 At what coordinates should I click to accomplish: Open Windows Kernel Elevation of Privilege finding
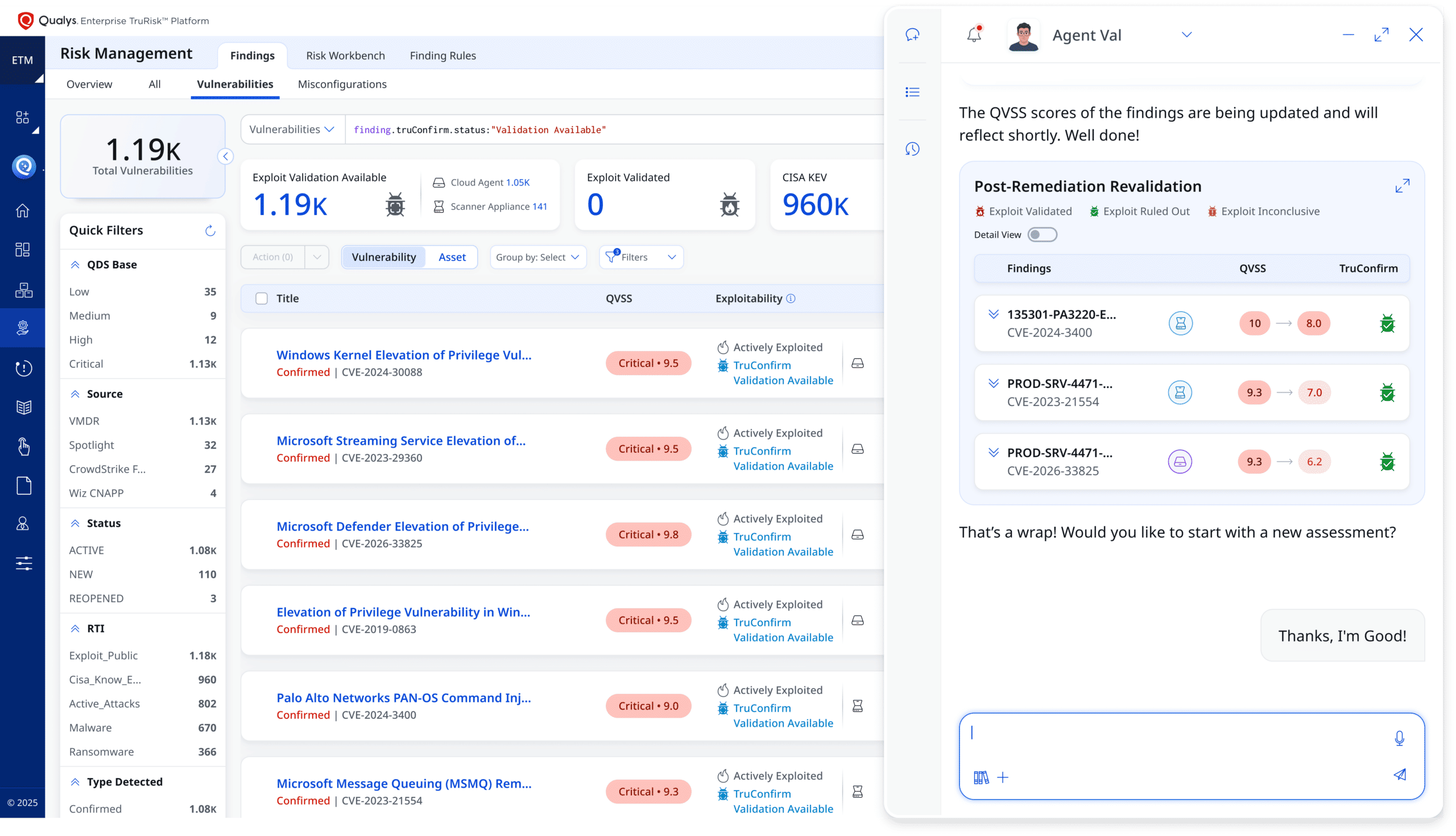[404, 355]
